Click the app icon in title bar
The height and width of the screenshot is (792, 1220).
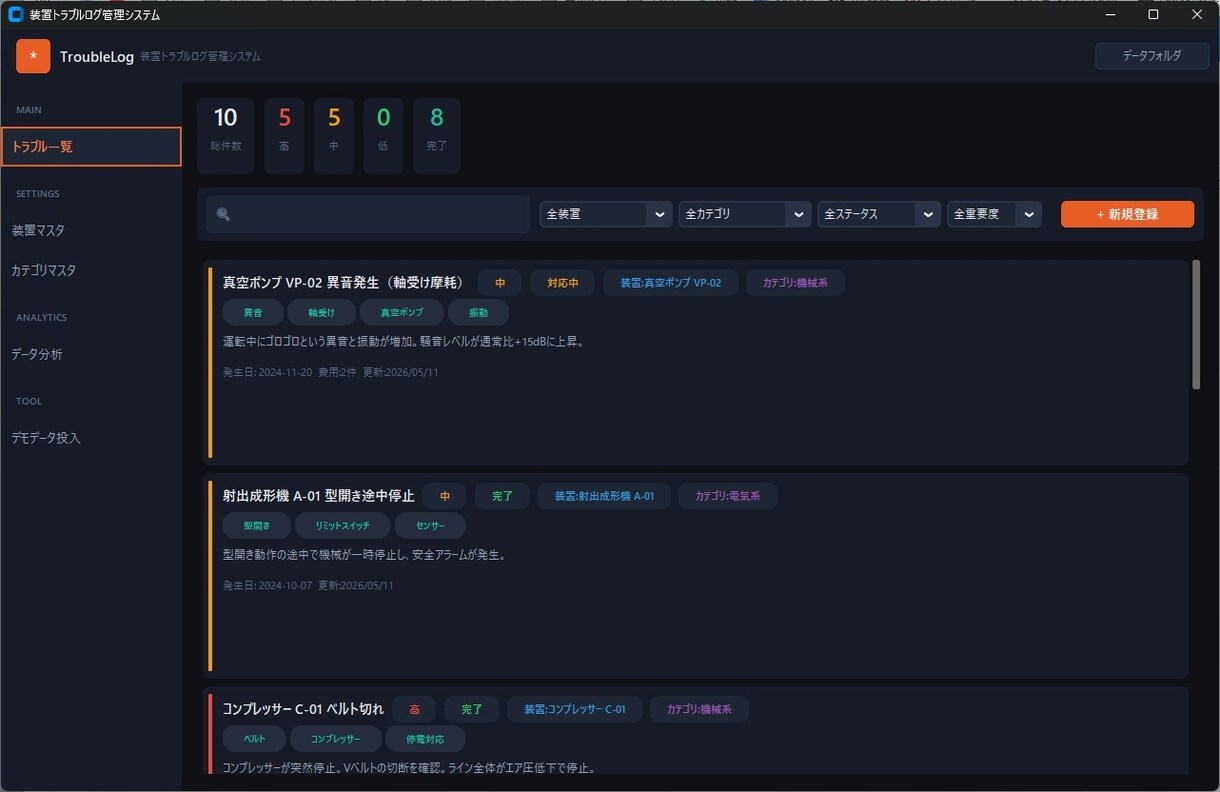pyautogui.click(x=16, y=15)
